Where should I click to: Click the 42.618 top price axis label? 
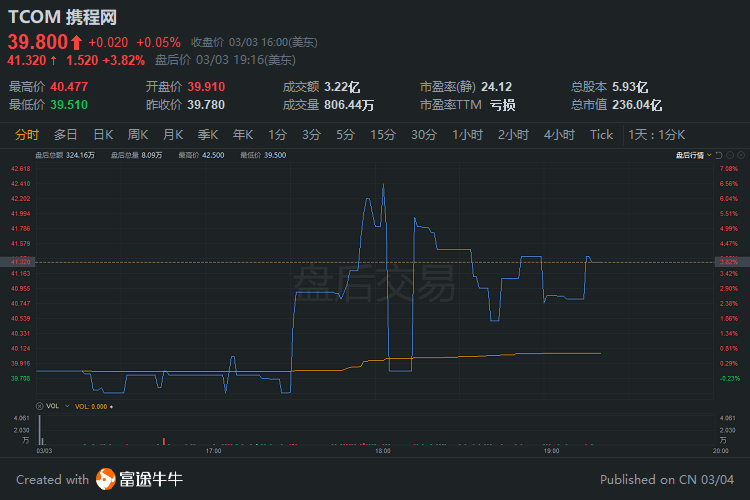[x=21, y=169]
